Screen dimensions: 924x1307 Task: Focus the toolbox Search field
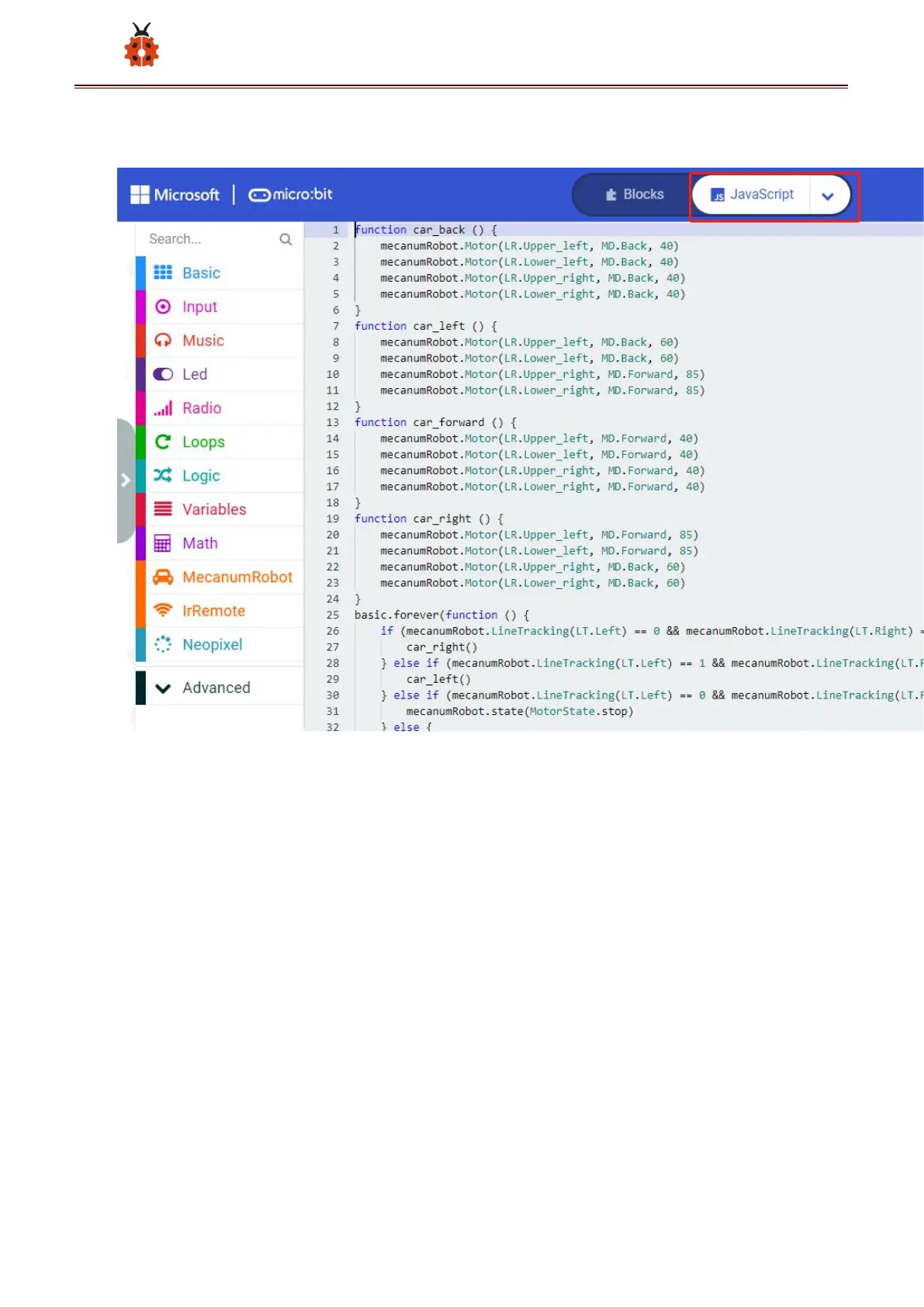220,239
